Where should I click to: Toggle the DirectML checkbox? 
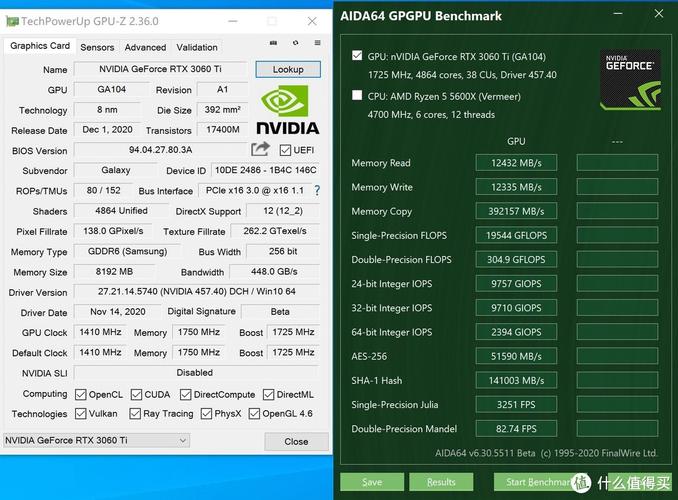pos(269,394)
